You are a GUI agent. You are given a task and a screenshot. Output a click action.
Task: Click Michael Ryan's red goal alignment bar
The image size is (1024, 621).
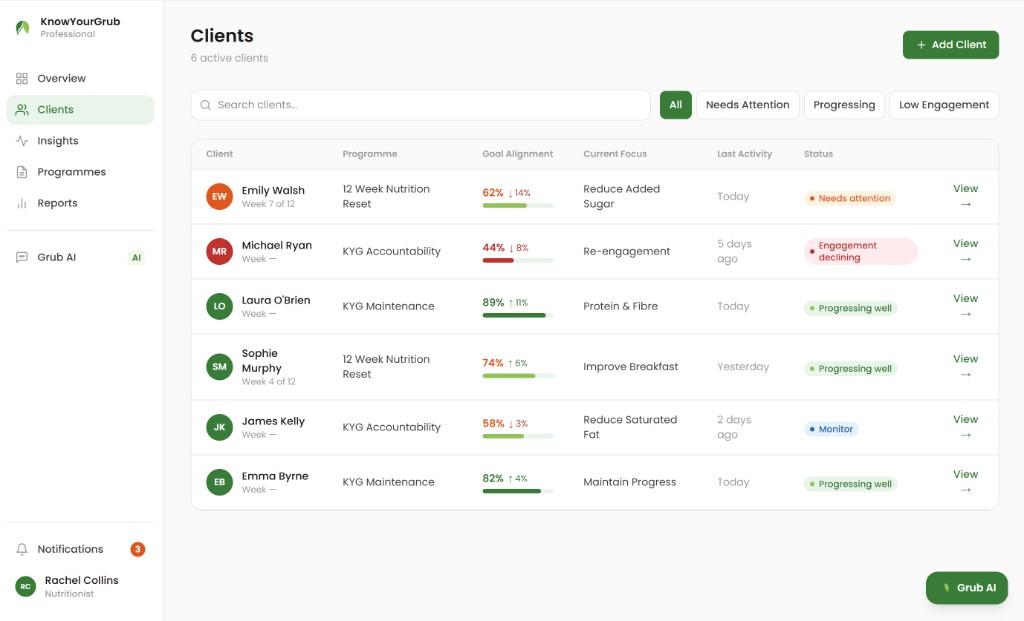(517, 261)
